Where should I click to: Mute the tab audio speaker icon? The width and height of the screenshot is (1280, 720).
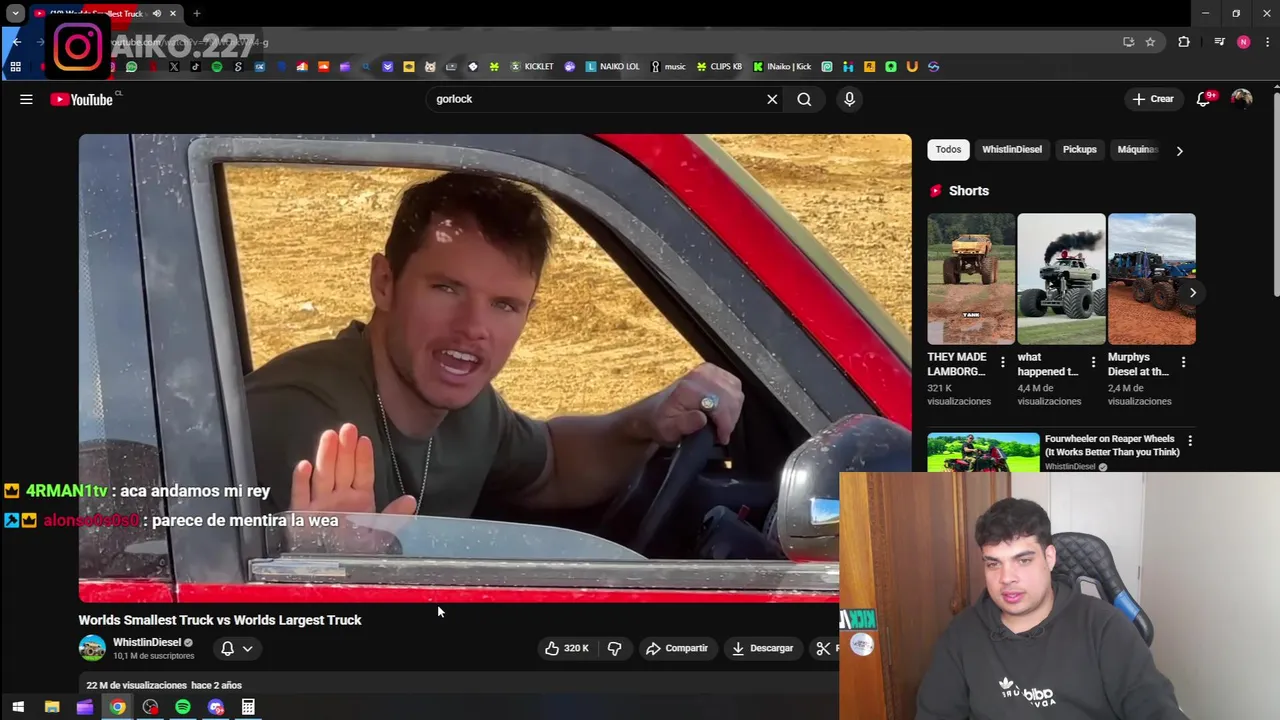click(157, 13)
